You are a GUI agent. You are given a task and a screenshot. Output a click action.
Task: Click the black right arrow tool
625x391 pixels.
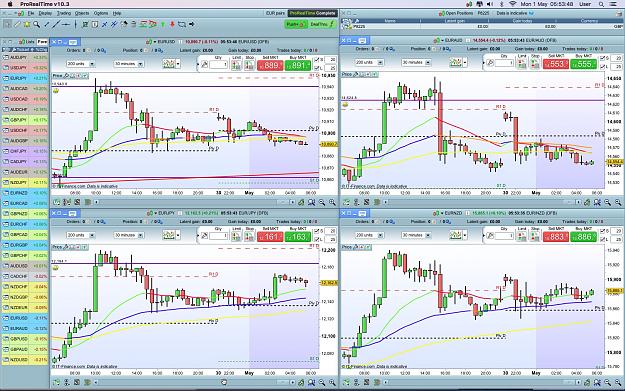pos(192,24)
